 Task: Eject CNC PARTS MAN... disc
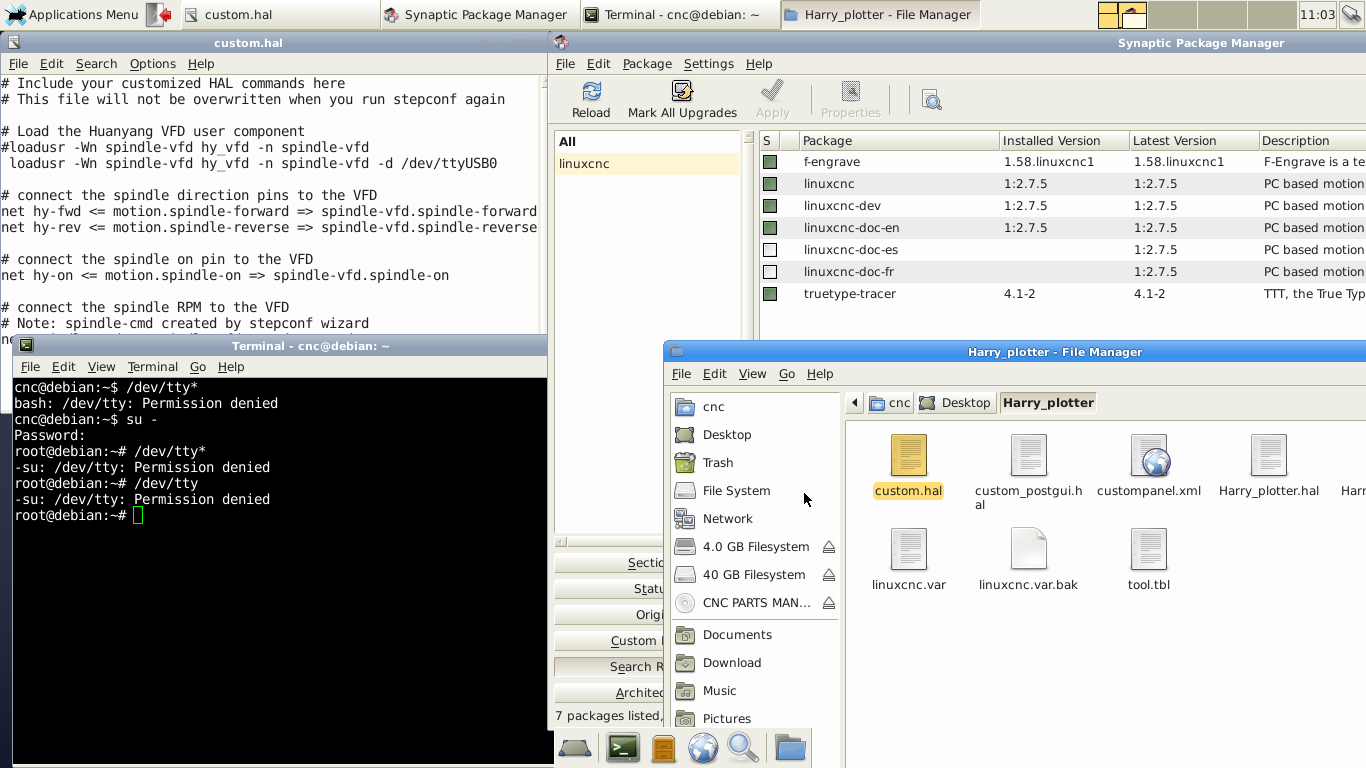(x=828, y=603)
